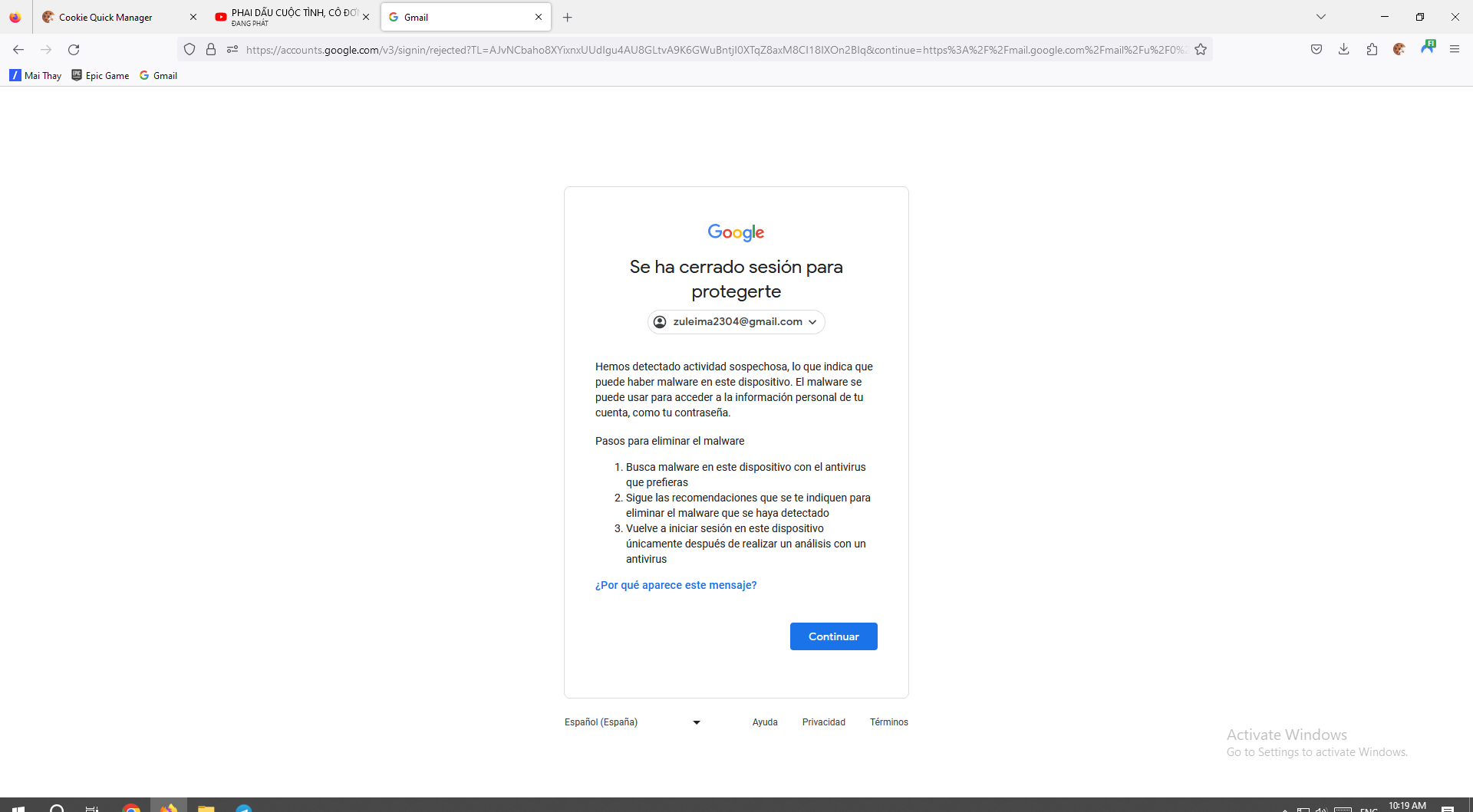Reload the current page

[x=74, y=50]
